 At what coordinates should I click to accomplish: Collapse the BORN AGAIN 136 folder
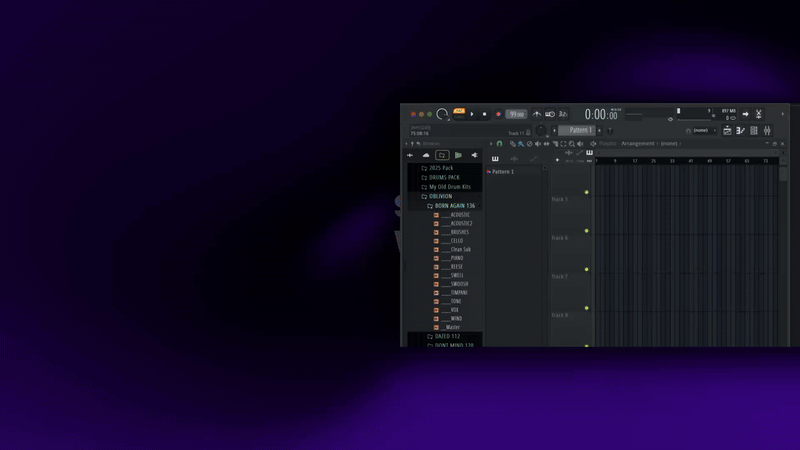[x=454, y=206]
